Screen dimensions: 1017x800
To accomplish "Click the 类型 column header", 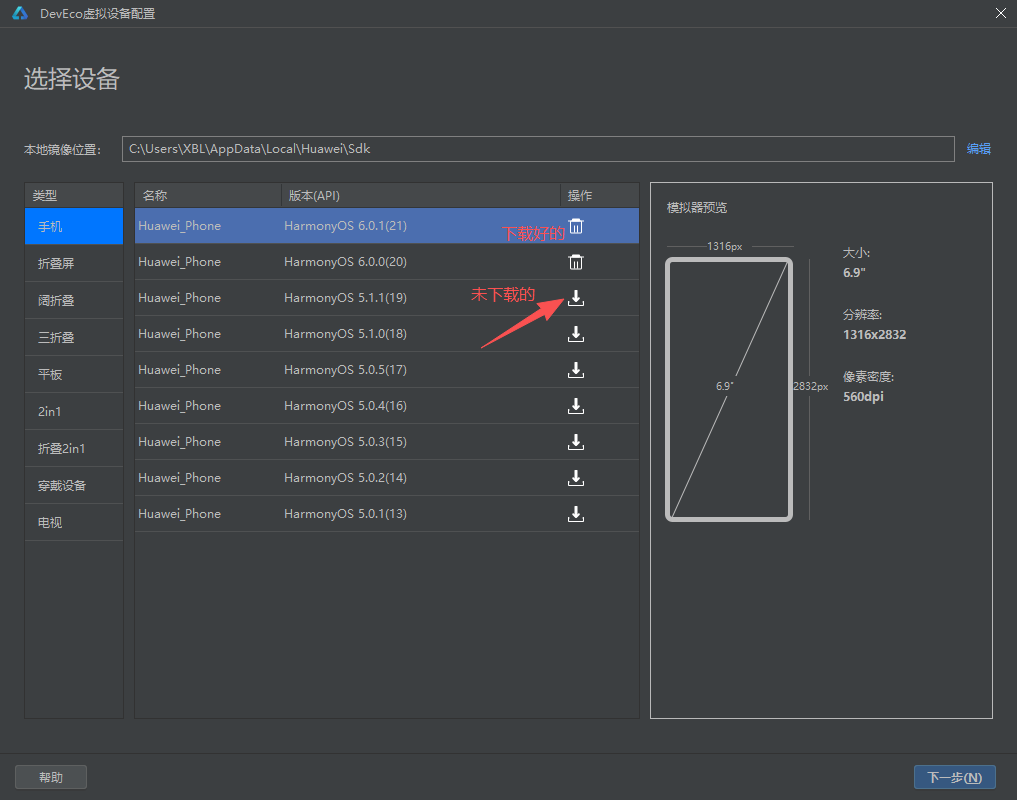I will click(x=74, y=195).
